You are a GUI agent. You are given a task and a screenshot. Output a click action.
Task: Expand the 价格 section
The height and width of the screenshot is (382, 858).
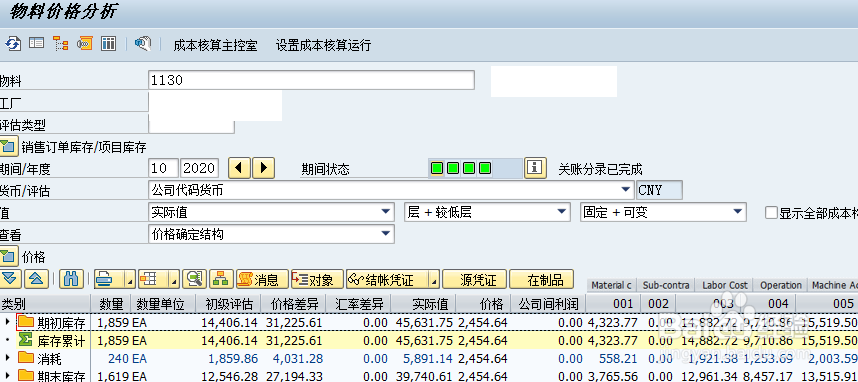point(8,256)
